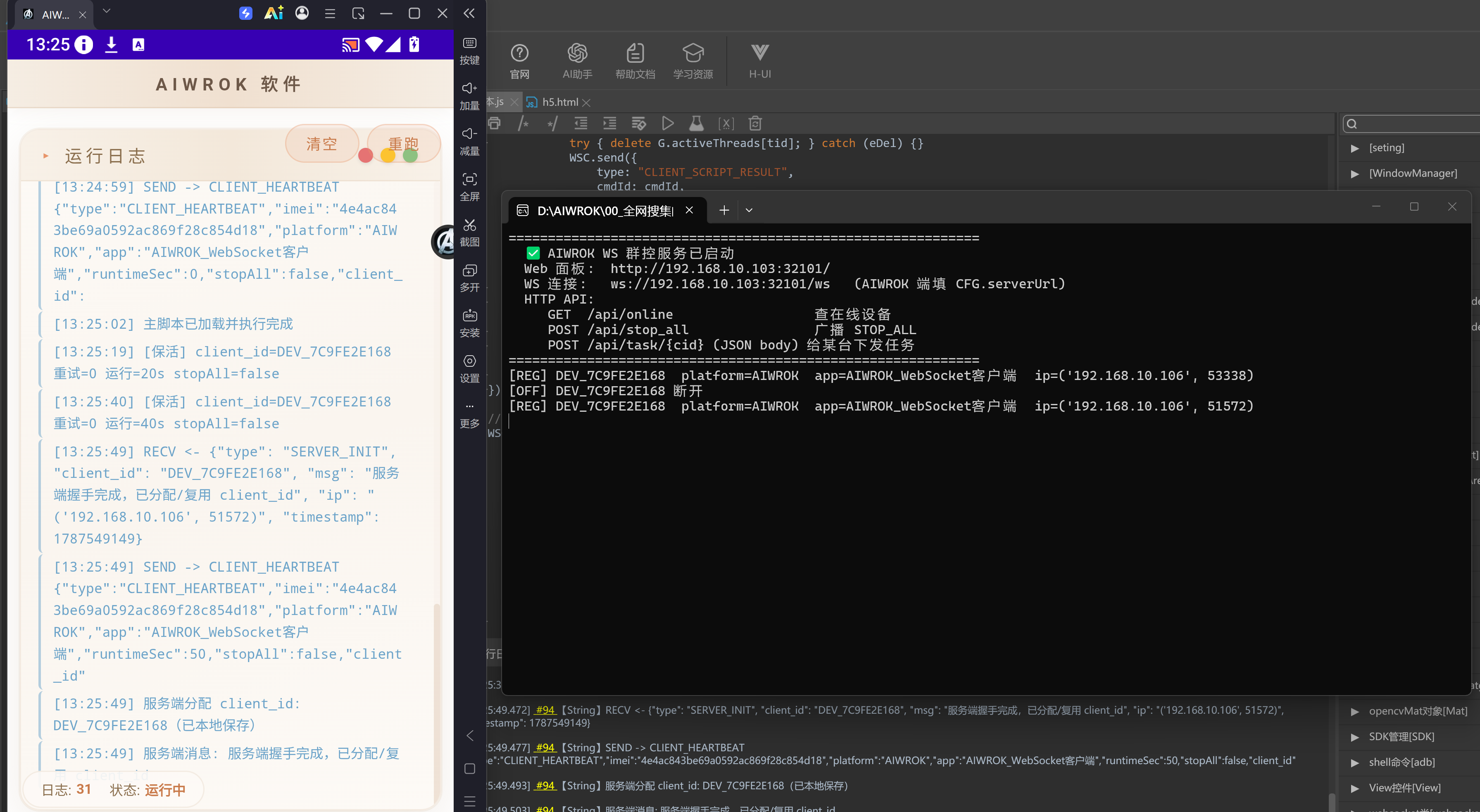Collapse the 运行日志 section triangle

[45, 156]
